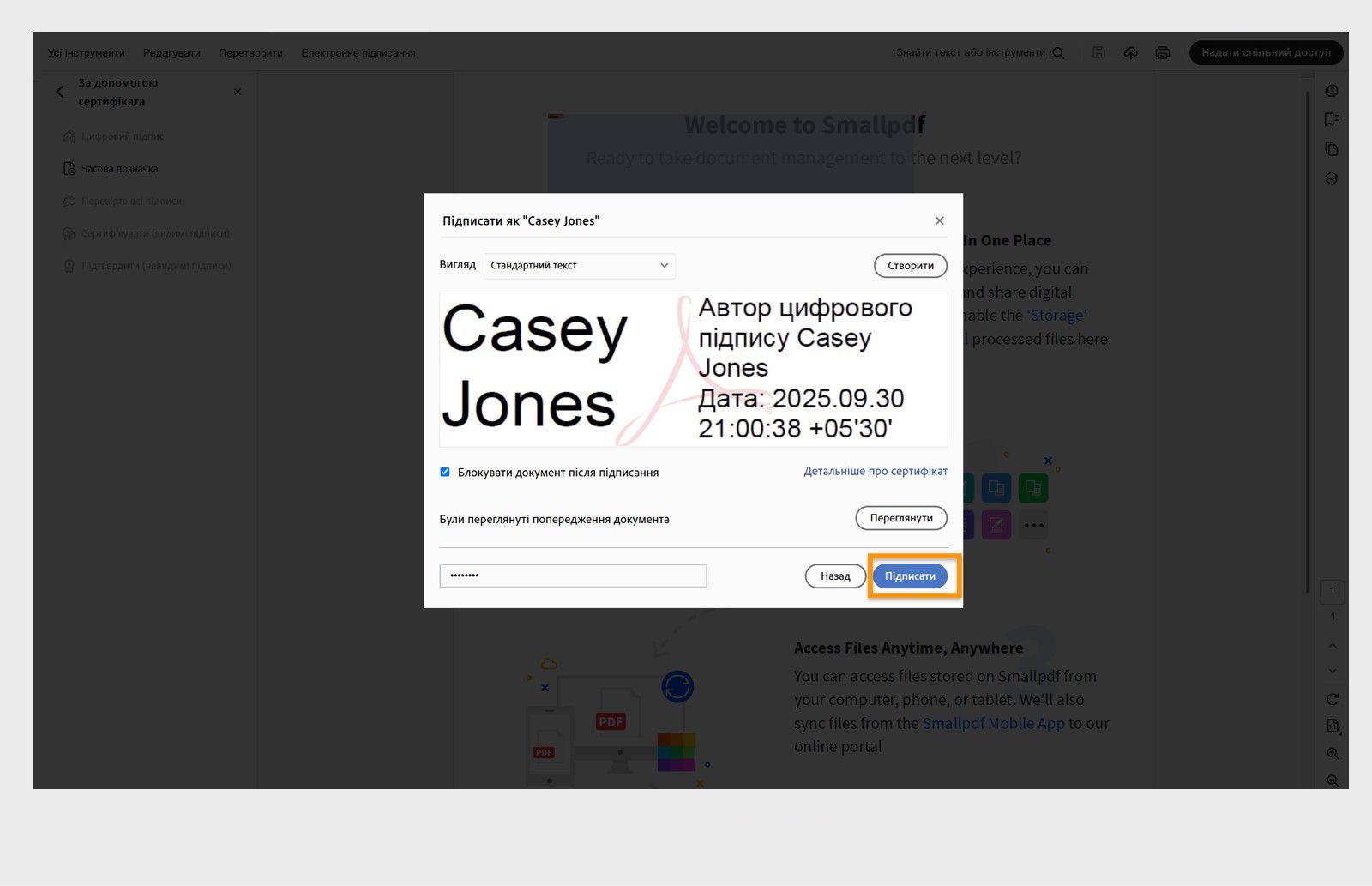The image size is (1372, 886).
Task: Open the 'Storage' link in the document
Action: point(1056,316)
